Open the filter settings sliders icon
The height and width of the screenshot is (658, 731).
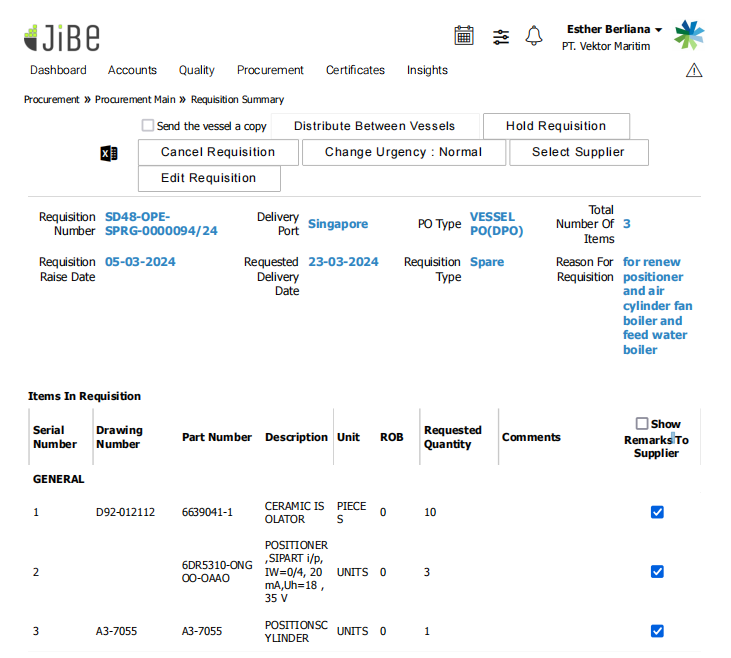(x=501, y=36)
